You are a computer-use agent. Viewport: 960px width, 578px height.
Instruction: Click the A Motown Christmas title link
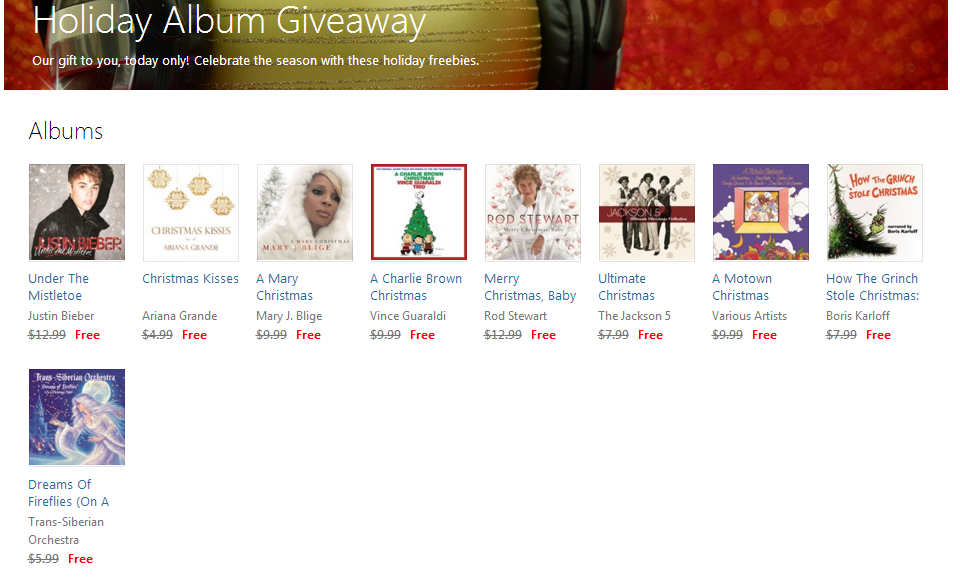coord(742,287)
